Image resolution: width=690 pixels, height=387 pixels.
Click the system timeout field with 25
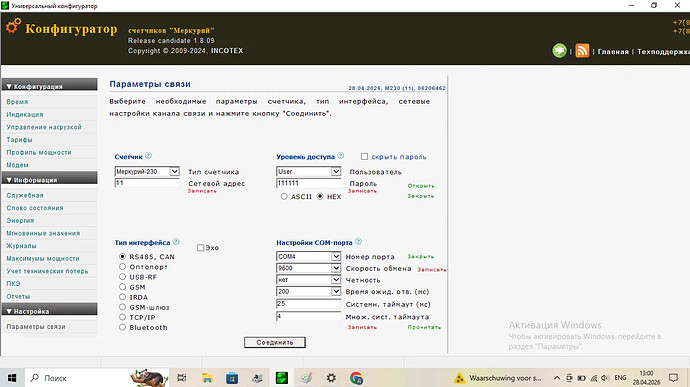pyautogui.click(x=308, y=304)
